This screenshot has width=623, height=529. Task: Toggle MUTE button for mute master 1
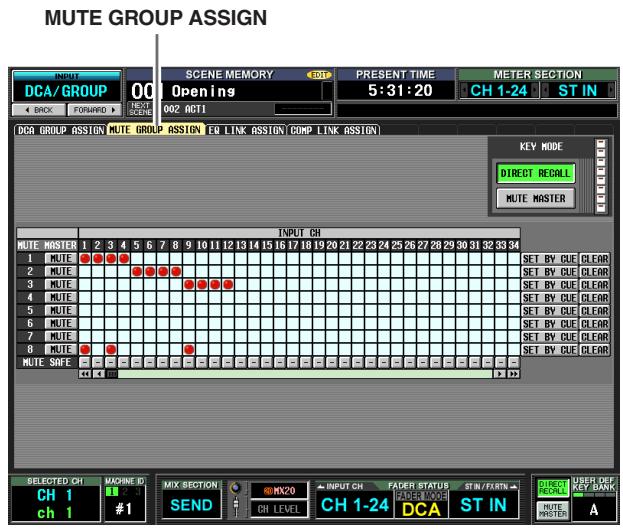pos(61,258)
